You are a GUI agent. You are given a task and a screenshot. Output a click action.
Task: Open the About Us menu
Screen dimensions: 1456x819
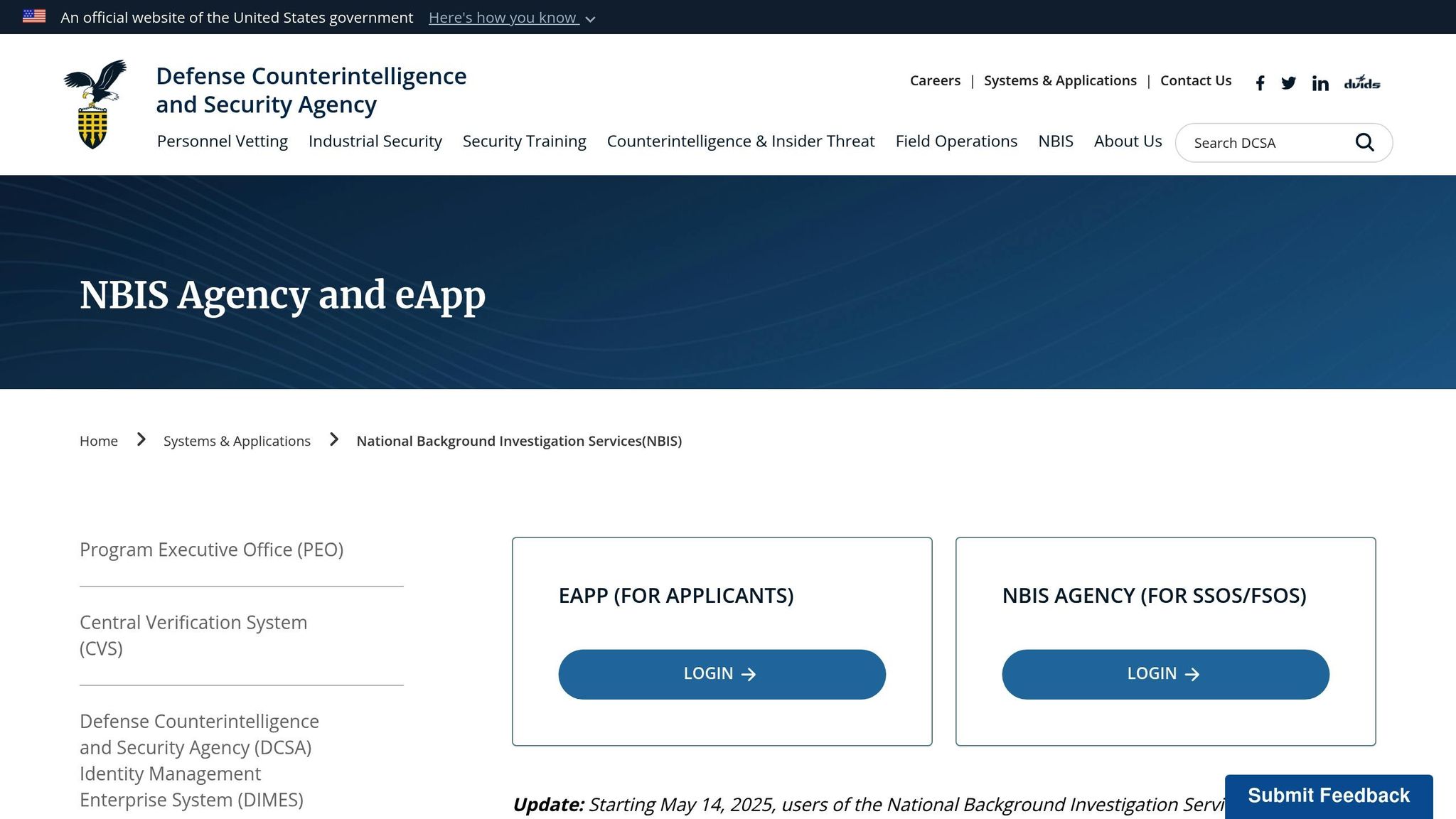pyautogui.click(x=1128, y=141)
